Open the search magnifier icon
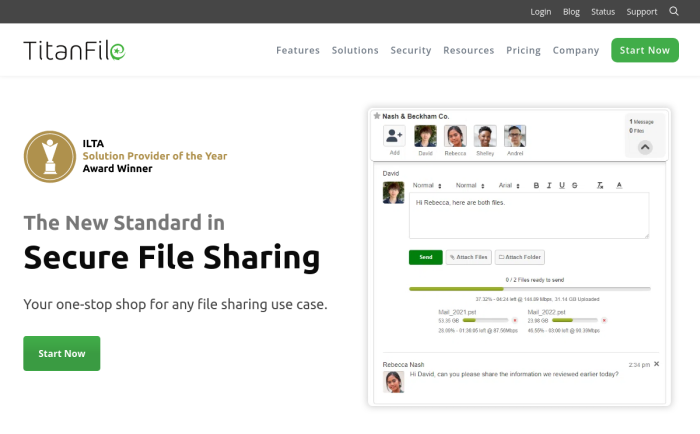Viewport: 700px width, 434px height. point(674,11)
